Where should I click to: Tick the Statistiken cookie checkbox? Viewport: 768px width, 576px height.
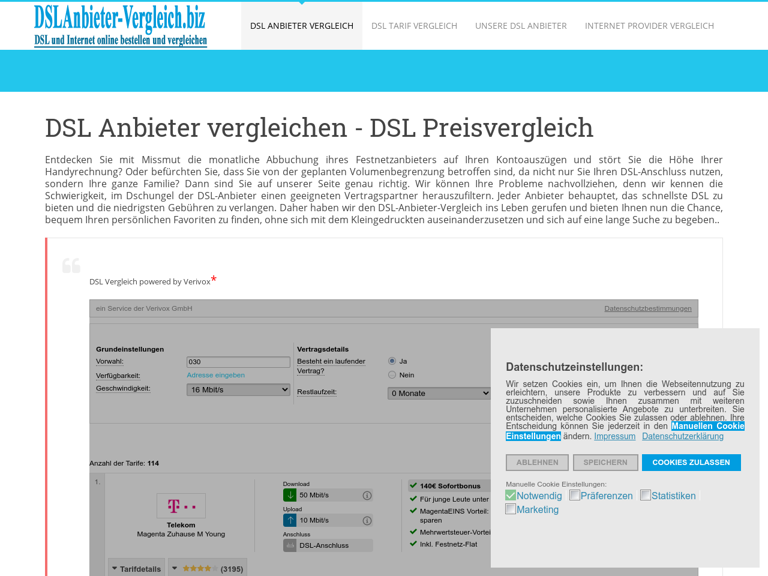646,495
